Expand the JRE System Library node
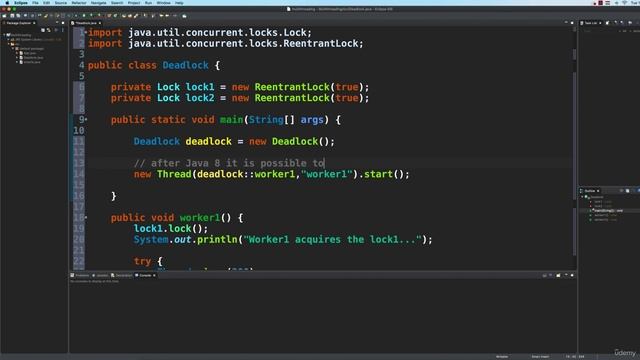 pyautogui.click(x=9, y=39)
